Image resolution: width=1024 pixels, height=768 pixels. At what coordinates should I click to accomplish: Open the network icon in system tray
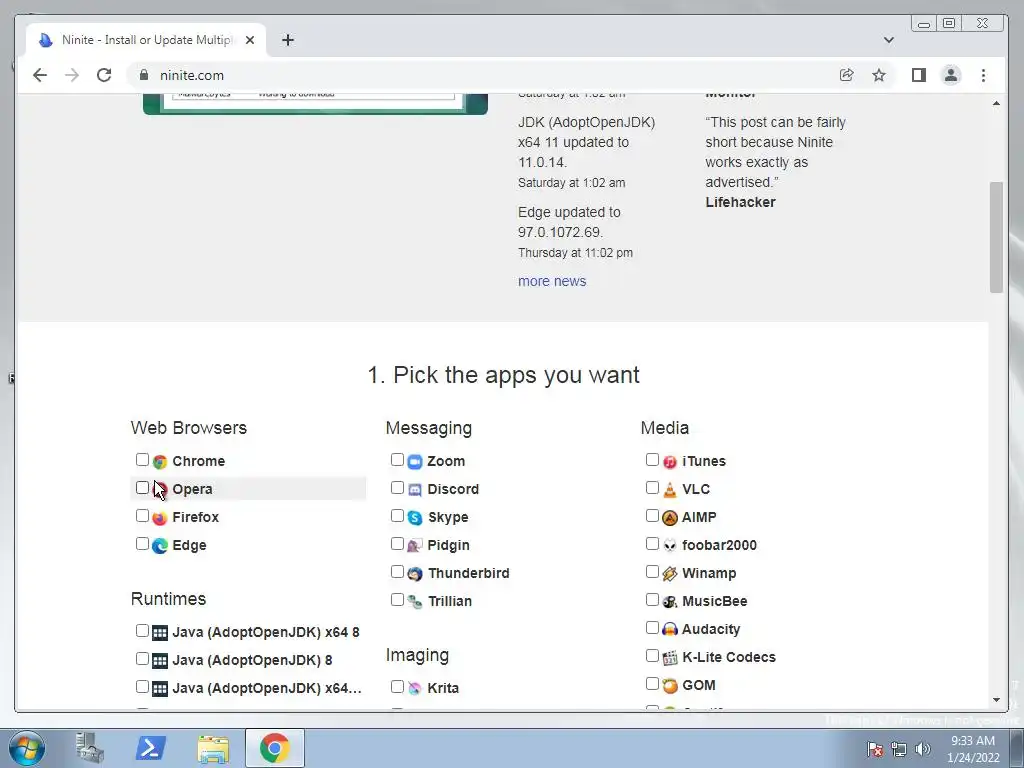[899, 749]
